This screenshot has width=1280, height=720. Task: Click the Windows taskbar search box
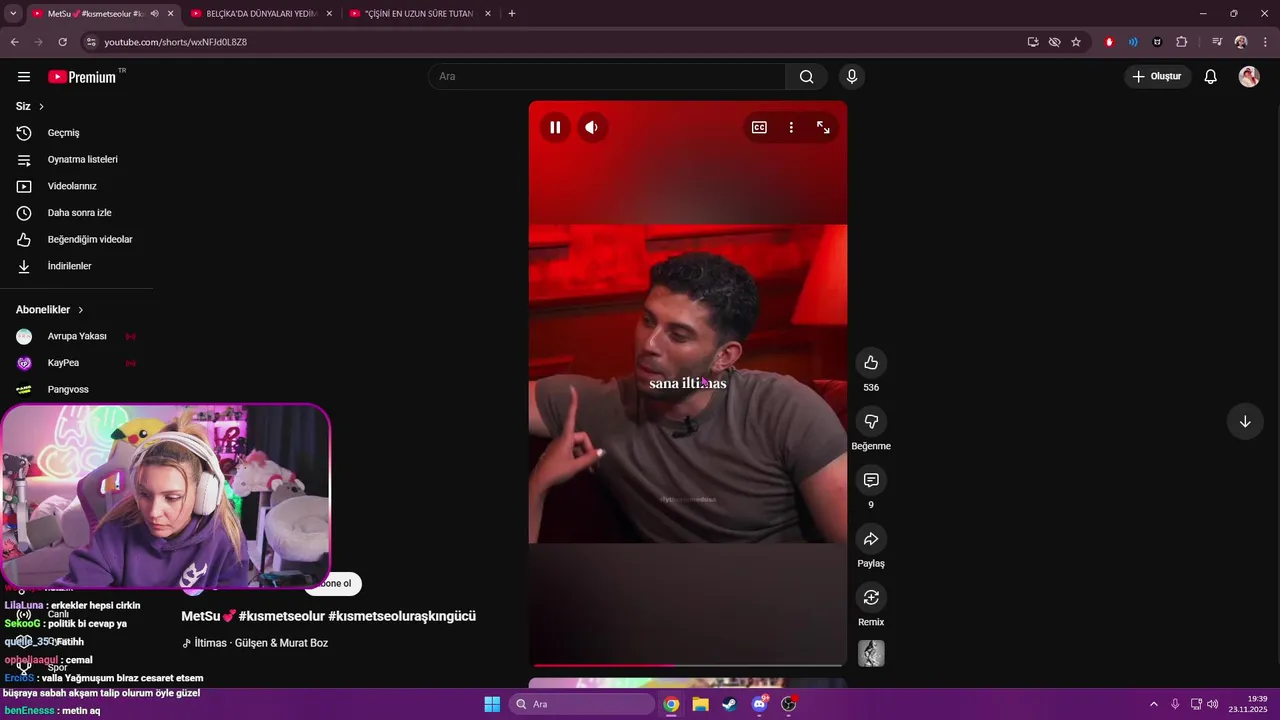582,704
